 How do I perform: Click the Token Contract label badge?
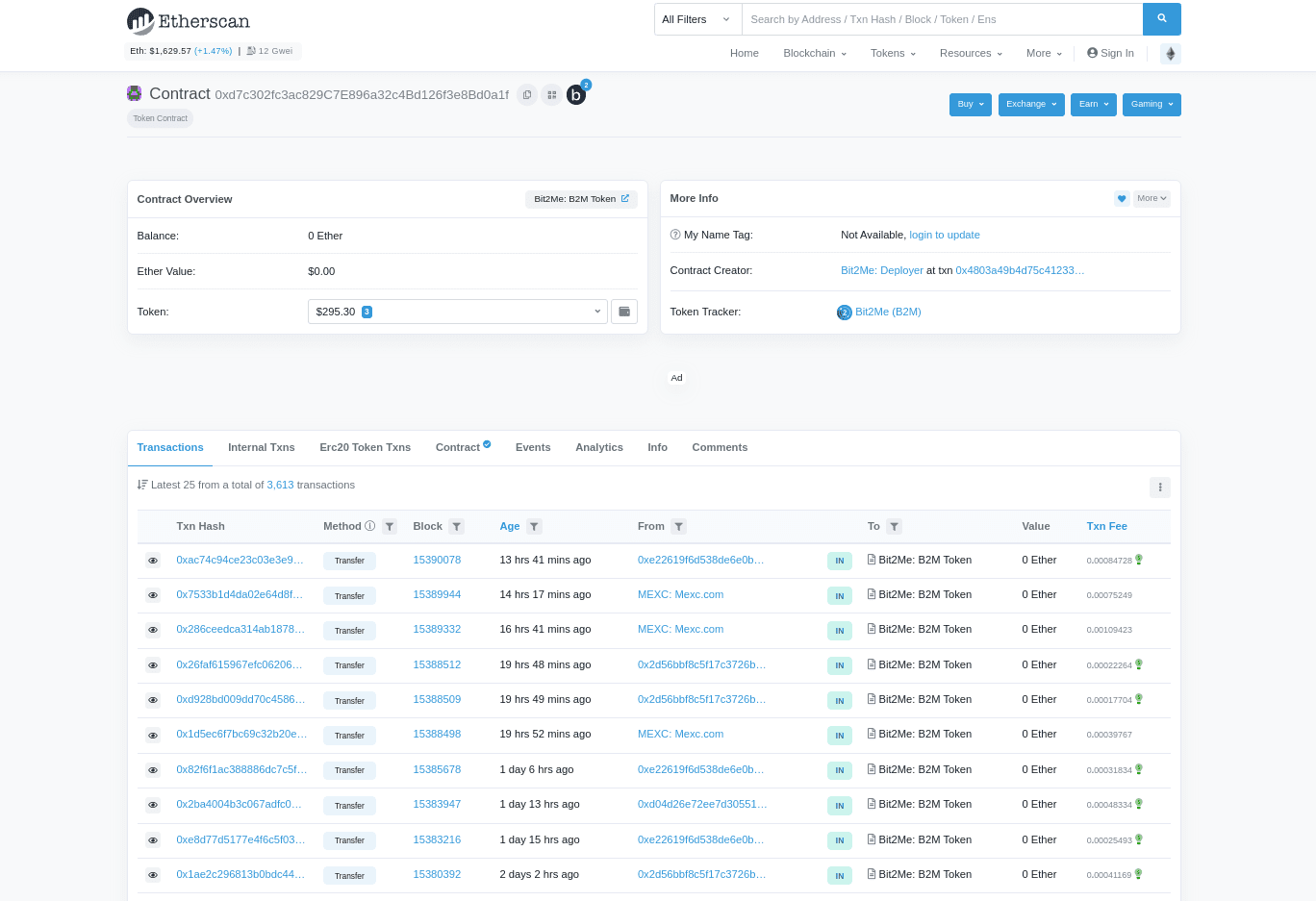click(x=160, y=118)
